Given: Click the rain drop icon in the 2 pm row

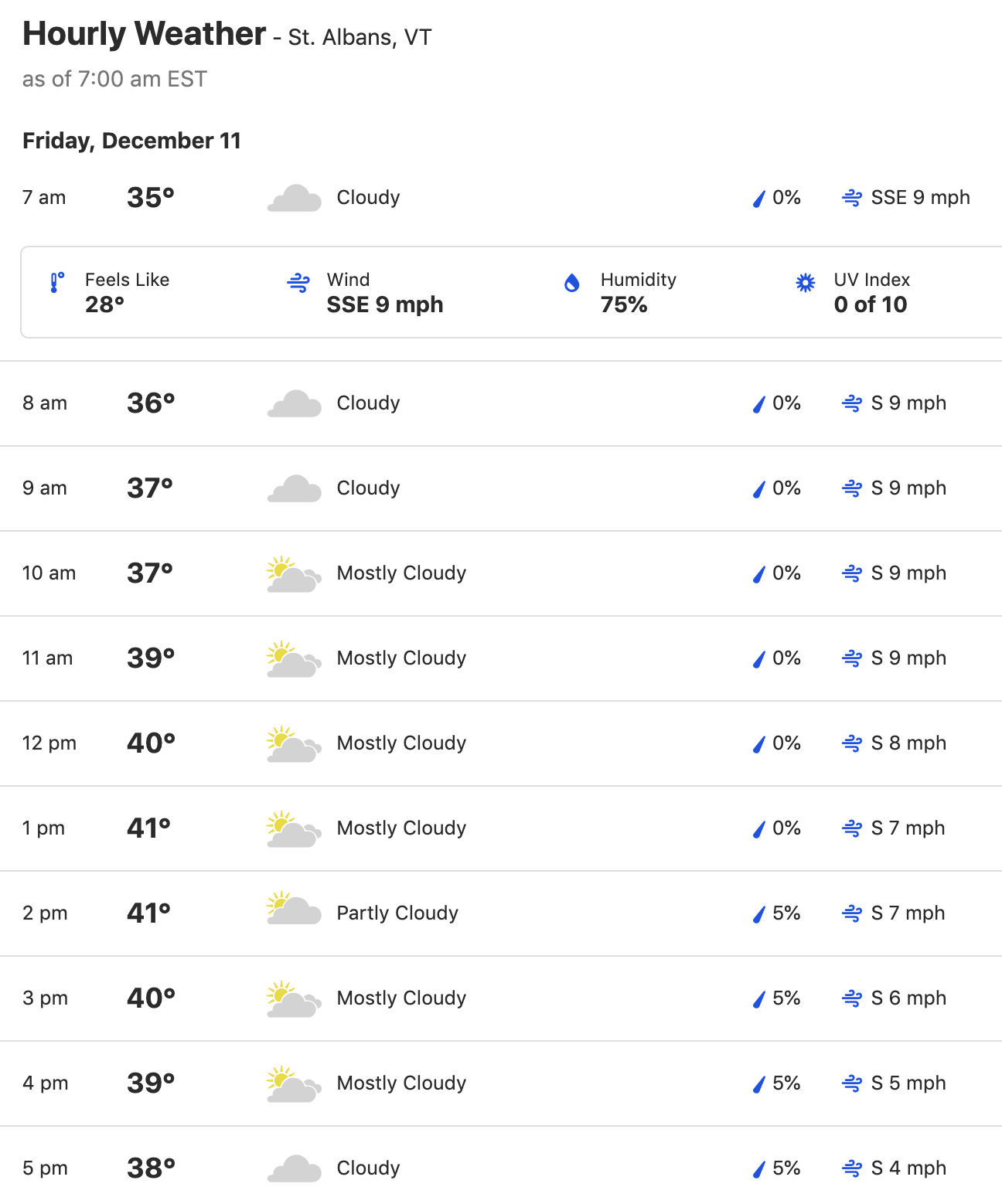Looking at the screenshot, I should [x=759, y=914].
